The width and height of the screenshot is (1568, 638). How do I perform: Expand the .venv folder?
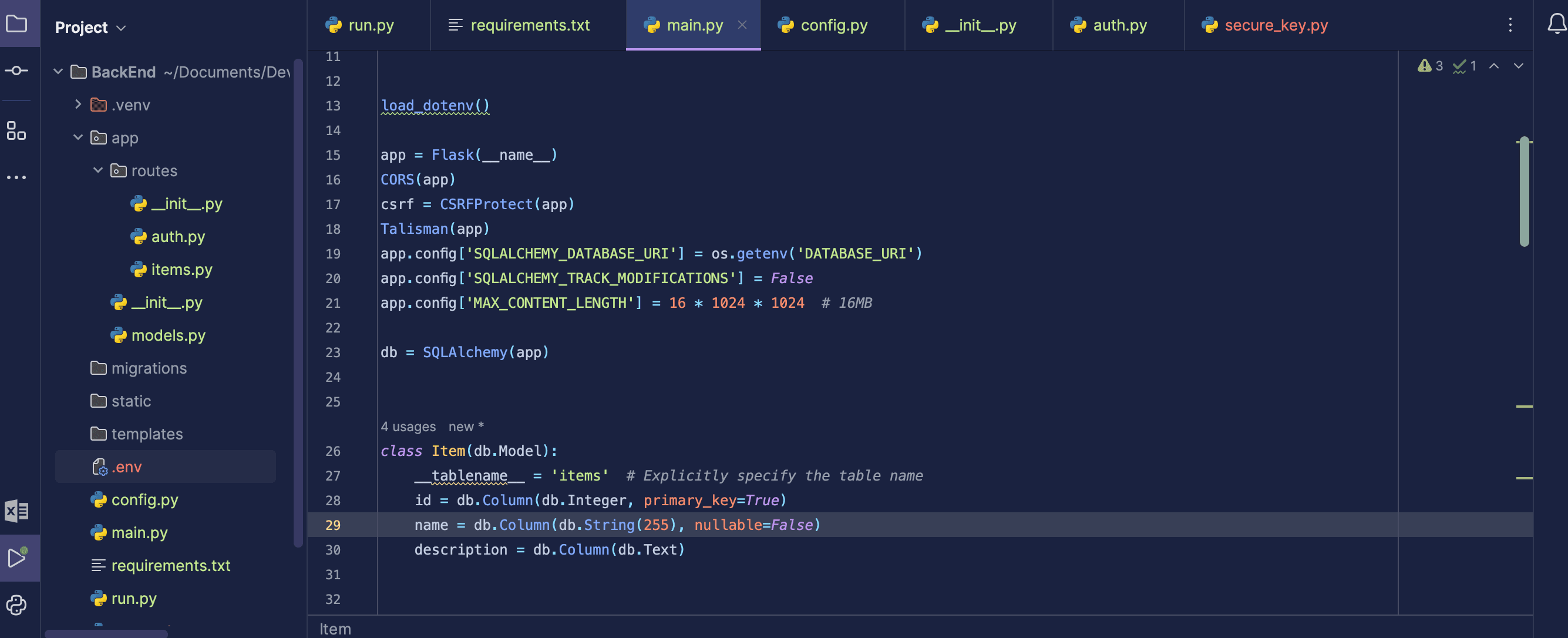[78, 105]
